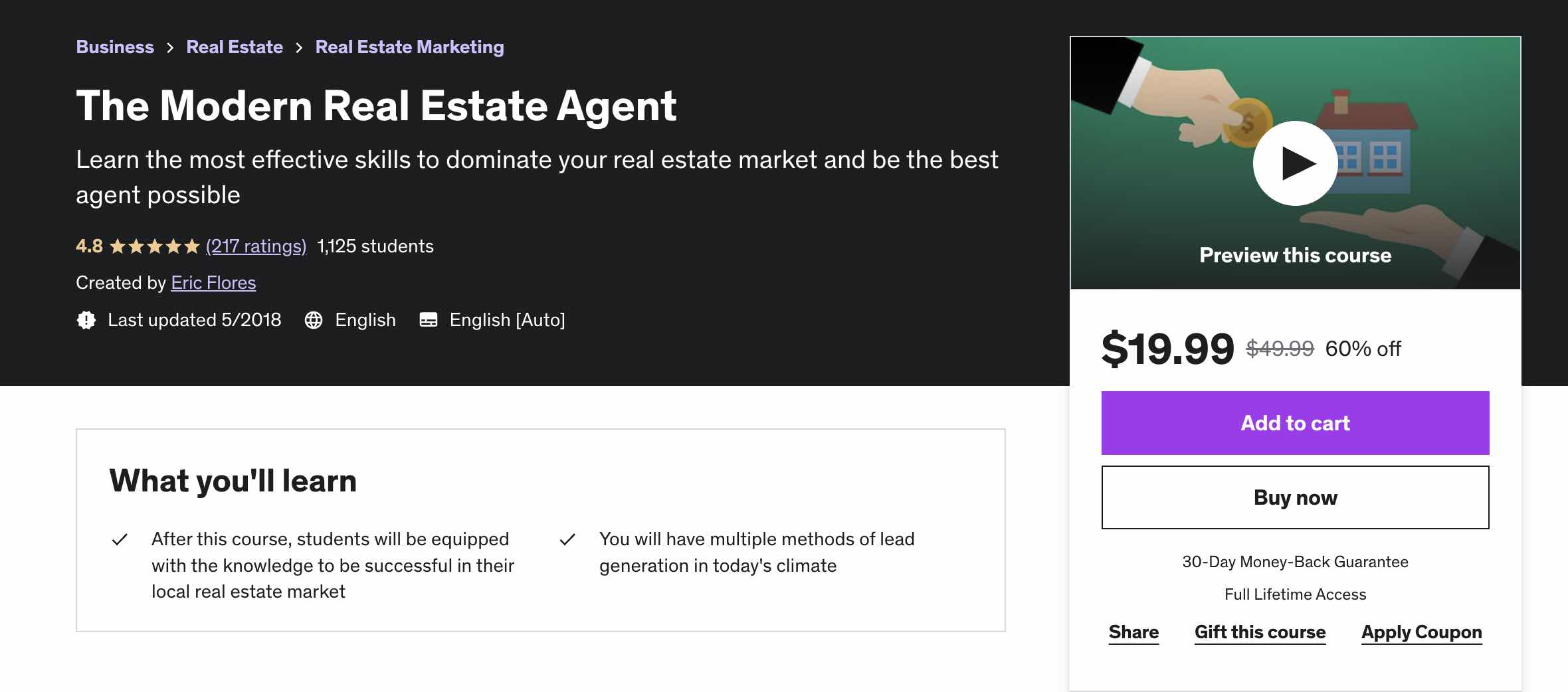Go to Real Estate breadcrumb
The height and width of the screenshot is (692, 1568).
pos(235,47)
